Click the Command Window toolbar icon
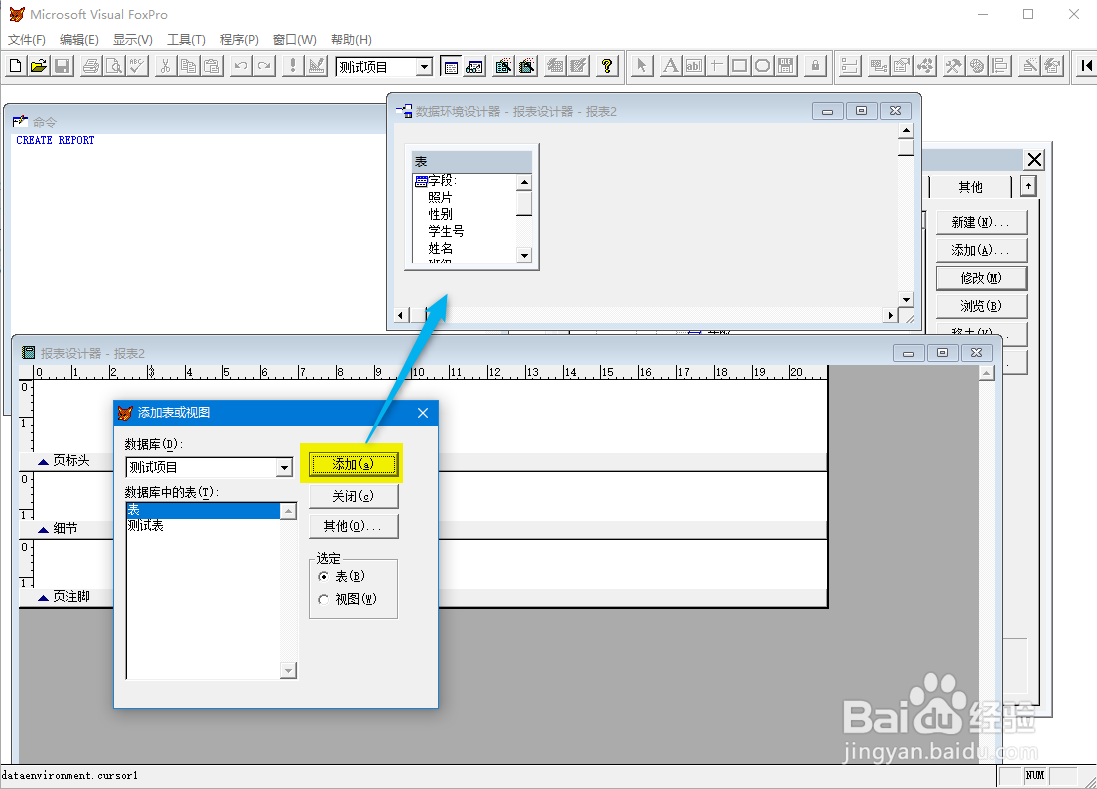Viewport: 1097px width, 789px height. pos(451,66)
